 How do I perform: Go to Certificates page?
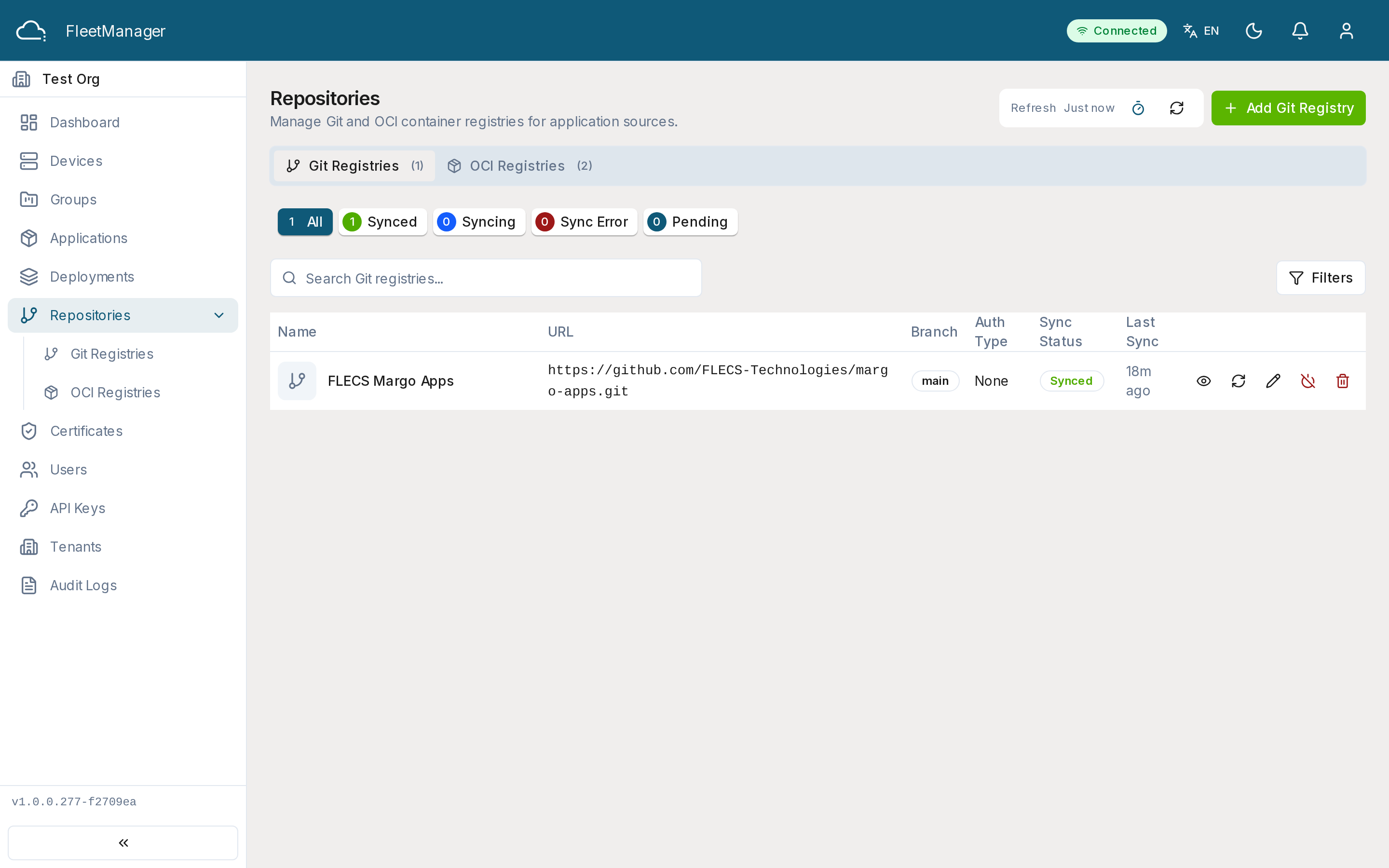123,431
